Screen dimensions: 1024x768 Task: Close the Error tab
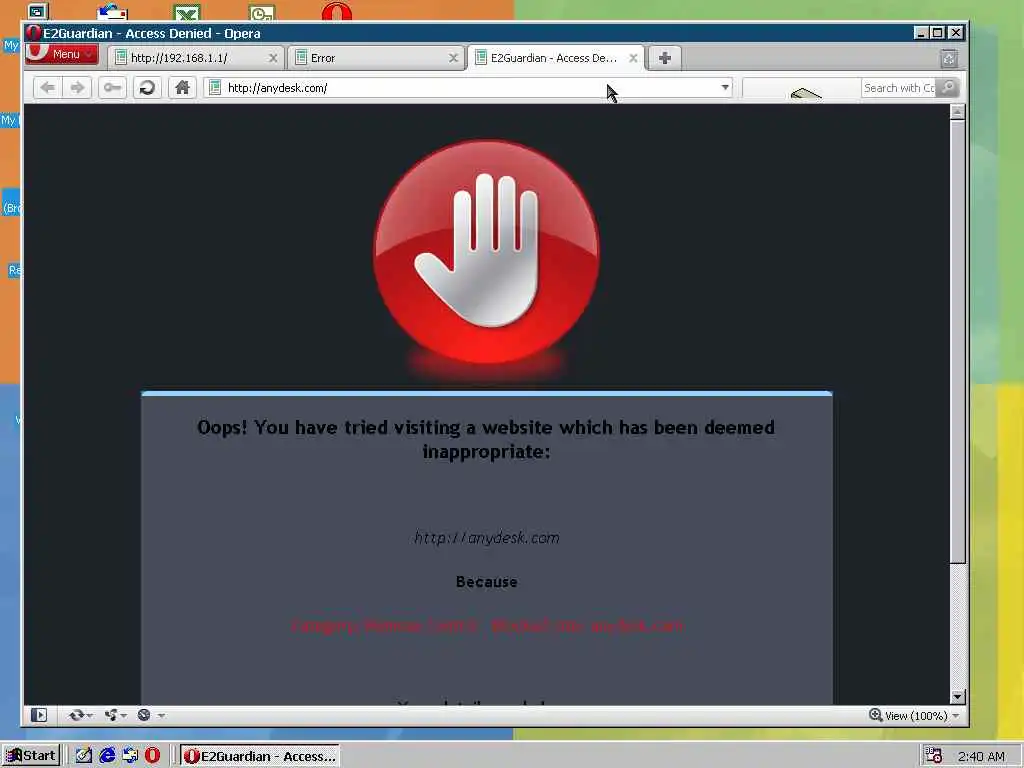point(453,58)
